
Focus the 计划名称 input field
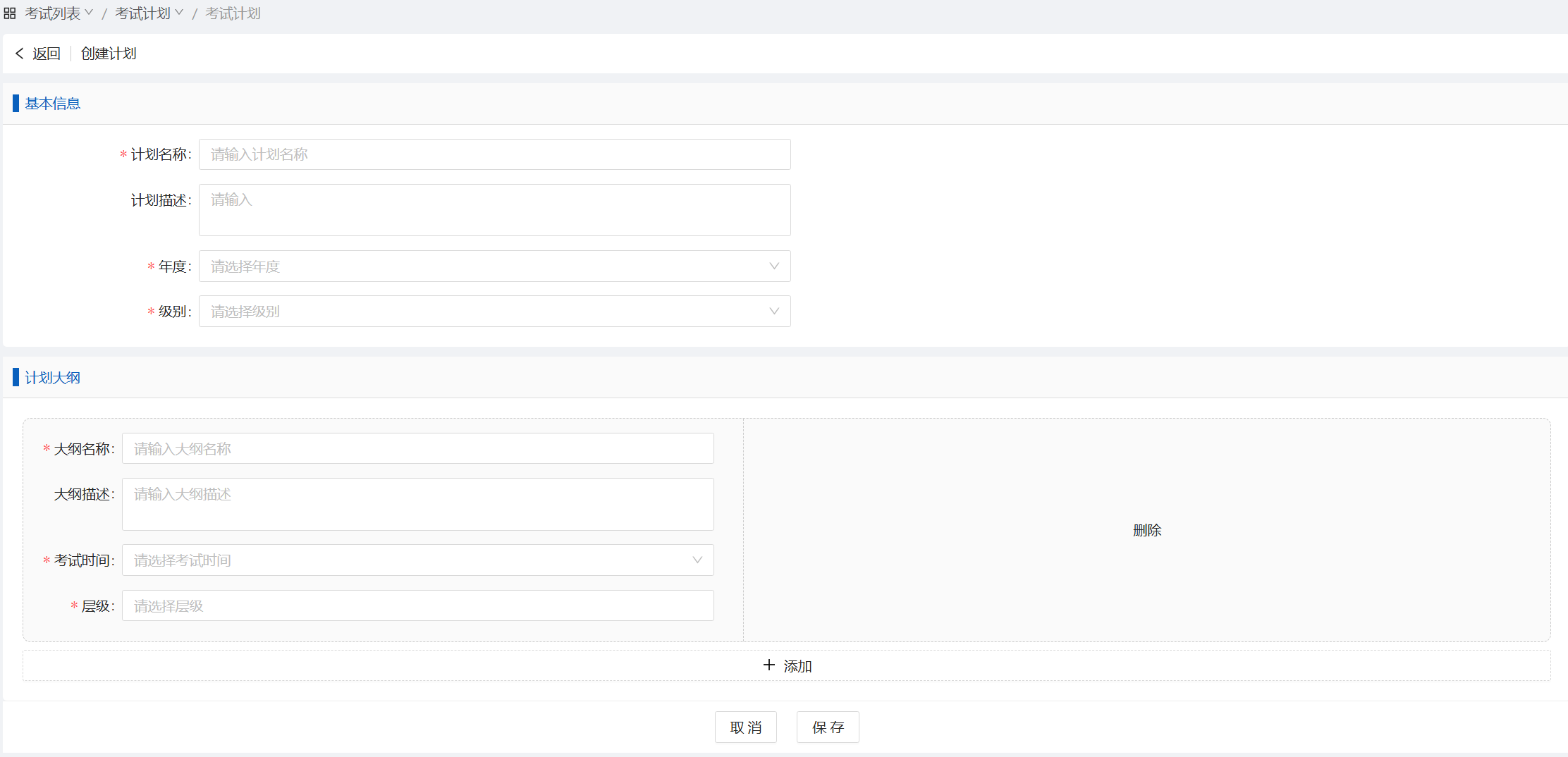pyautogui.click(x=494, y=154)
